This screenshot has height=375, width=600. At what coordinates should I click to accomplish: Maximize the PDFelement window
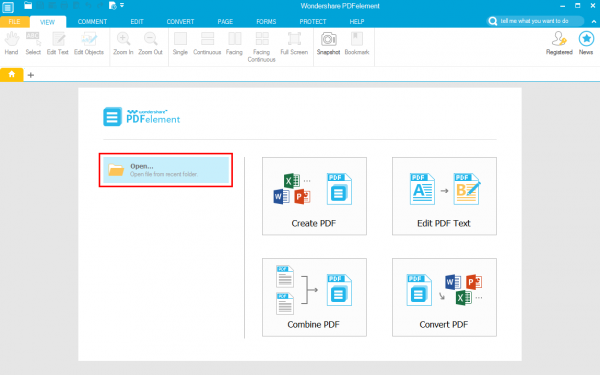click(577, 5)
